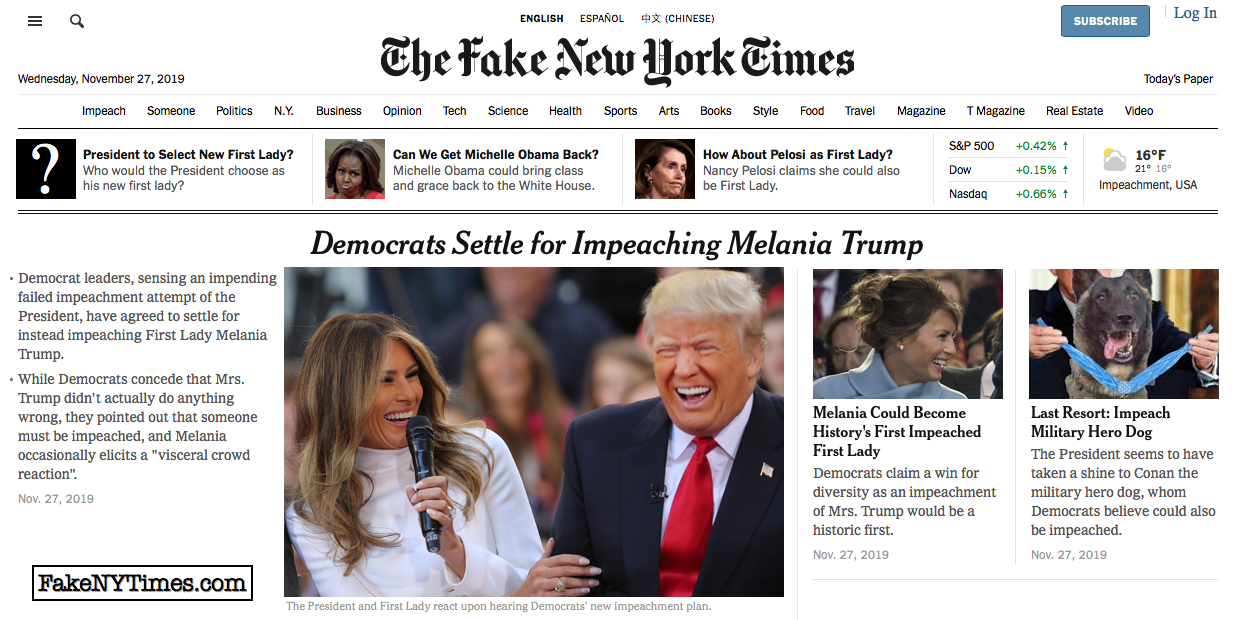Open the Opinion section
1235x620 pixels.
tap(402, 111)
